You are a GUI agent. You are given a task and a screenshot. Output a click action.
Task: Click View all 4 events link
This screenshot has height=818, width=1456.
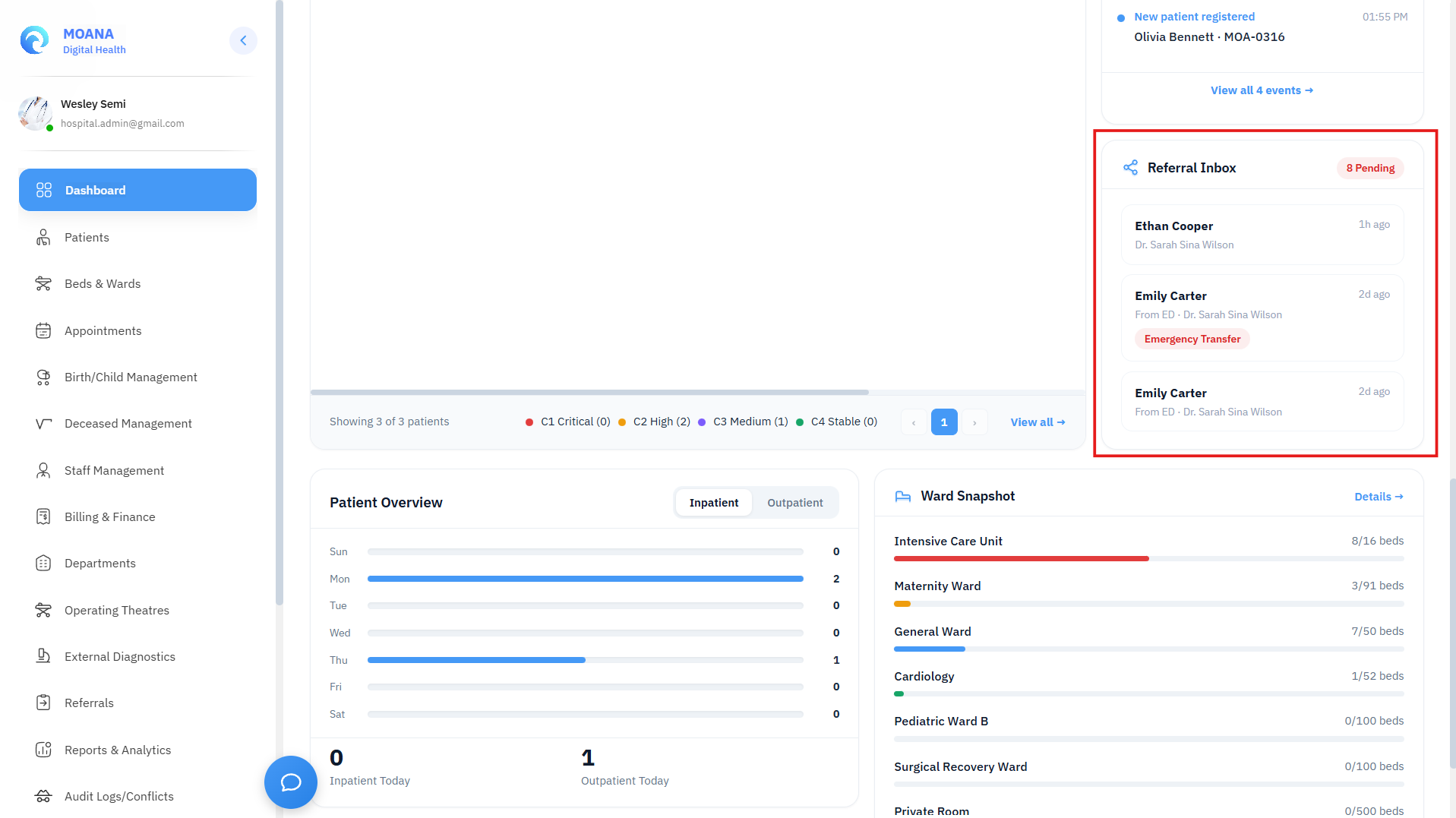click(1262, 90)
